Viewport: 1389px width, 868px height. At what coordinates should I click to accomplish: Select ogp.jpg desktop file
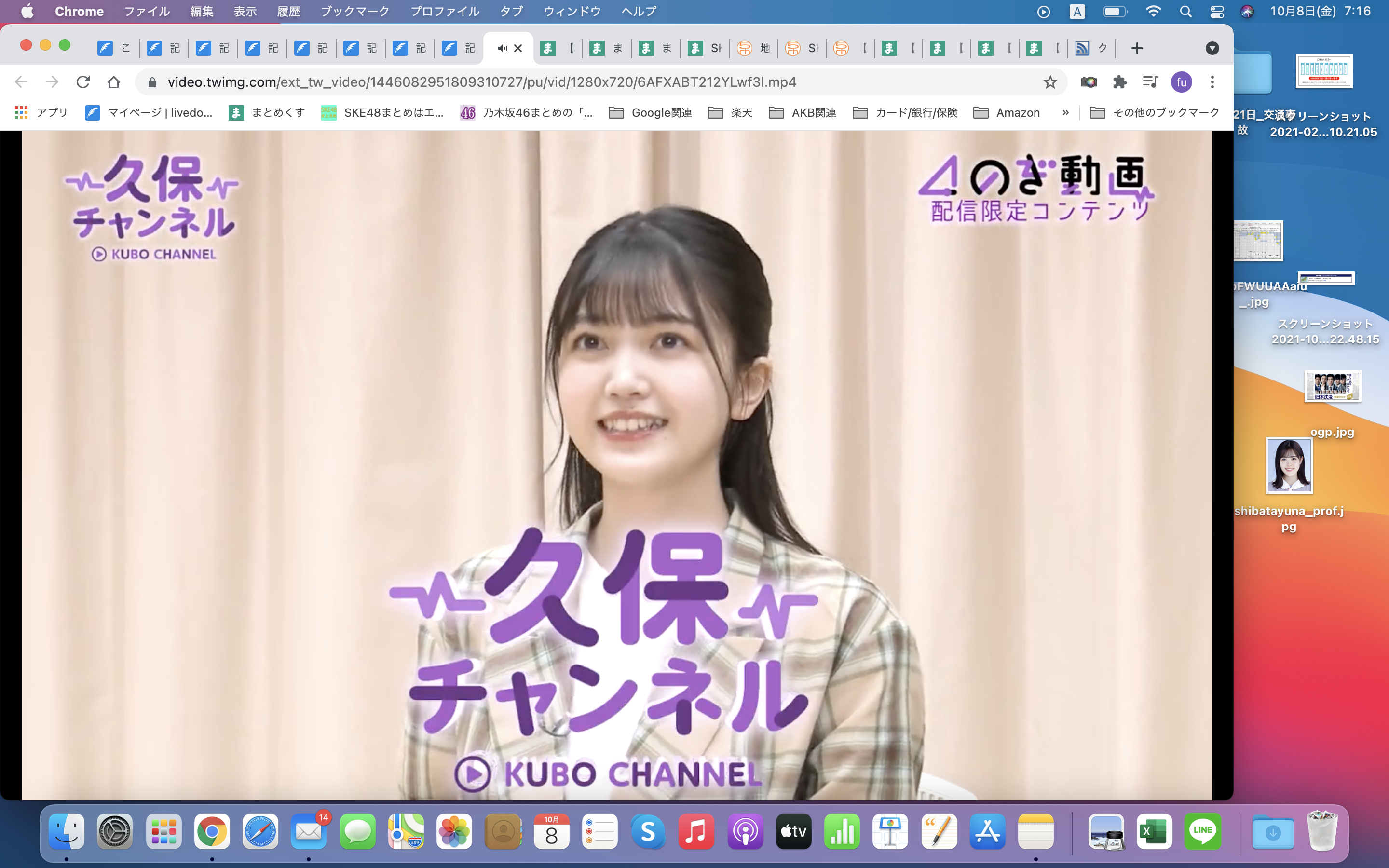(1332, 404)
